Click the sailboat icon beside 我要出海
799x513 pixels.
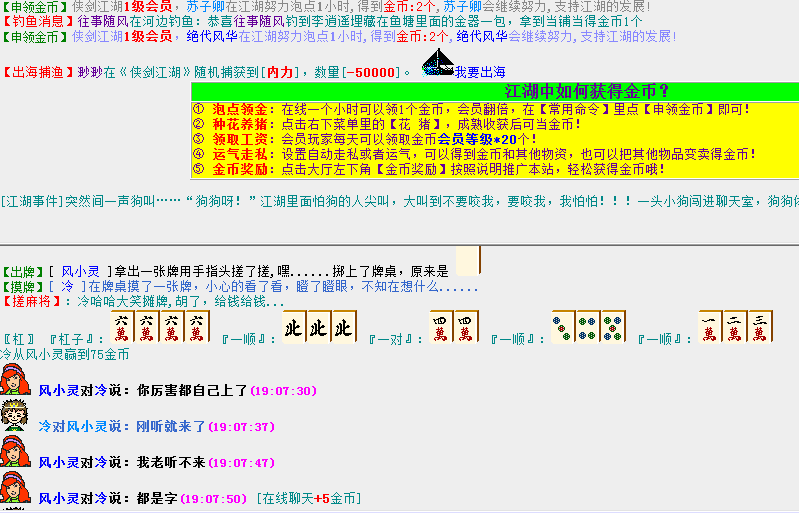(438, 63)
